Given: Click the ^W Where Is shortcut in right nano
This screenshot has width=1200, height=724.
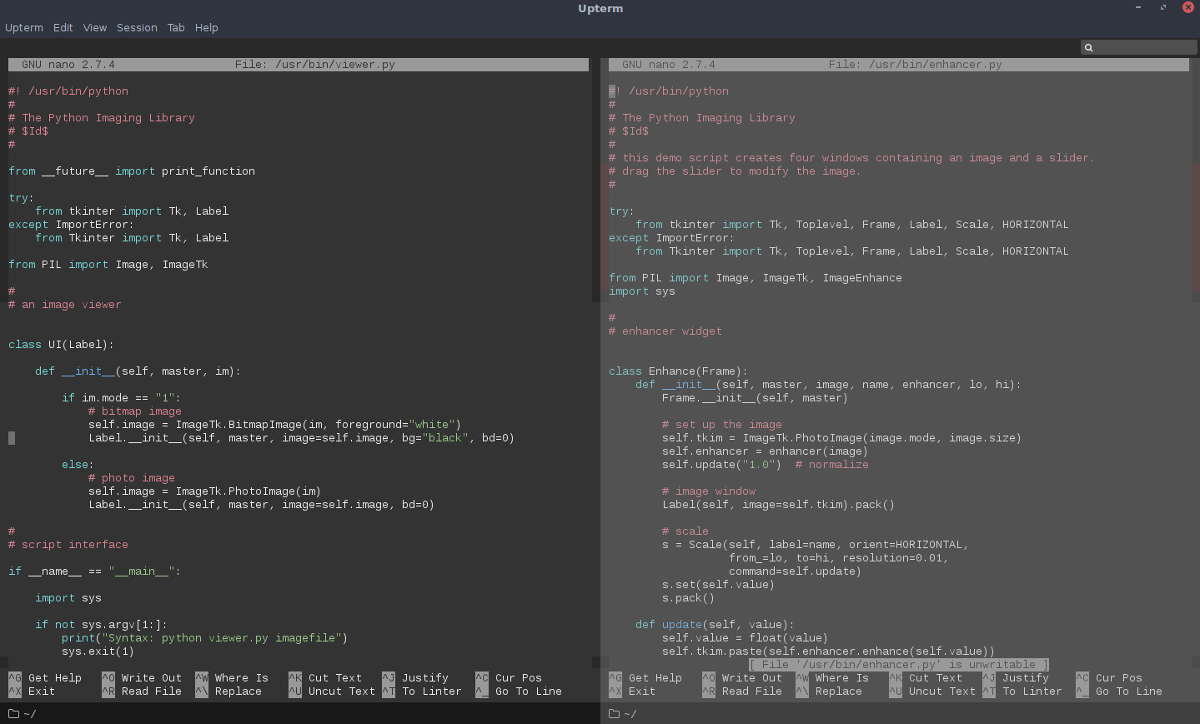Looking at the screenshot, I should click(832, 677).
